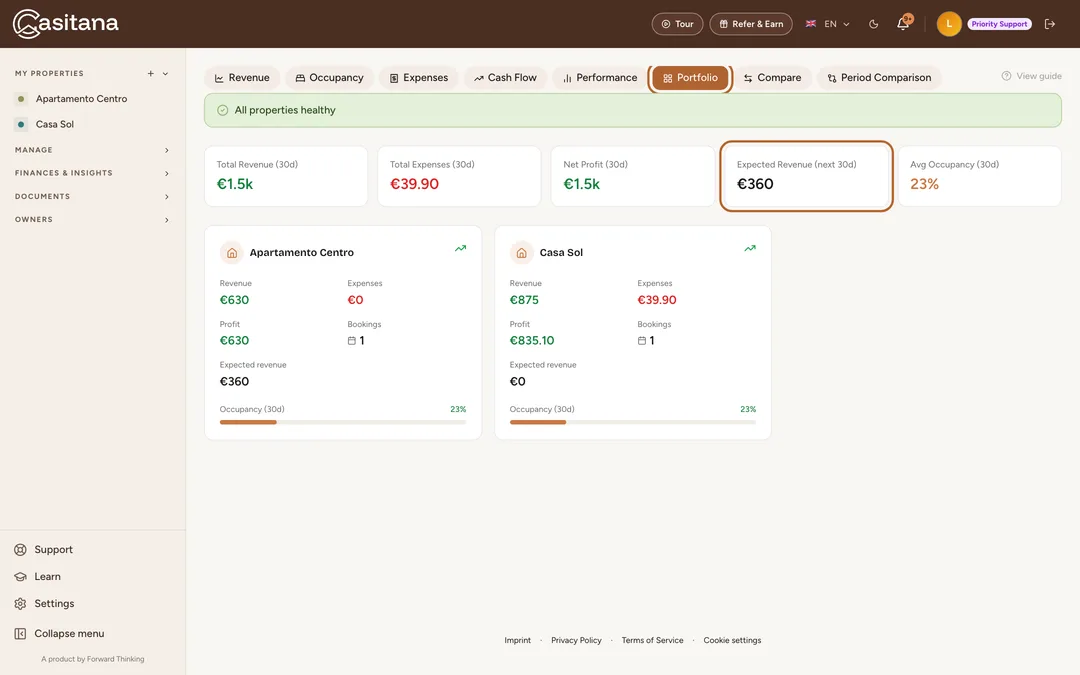Image resolution: width=1080 pixels, height=675 pixels.
Task: Open language selector EN dropdown
Action: 827,24
